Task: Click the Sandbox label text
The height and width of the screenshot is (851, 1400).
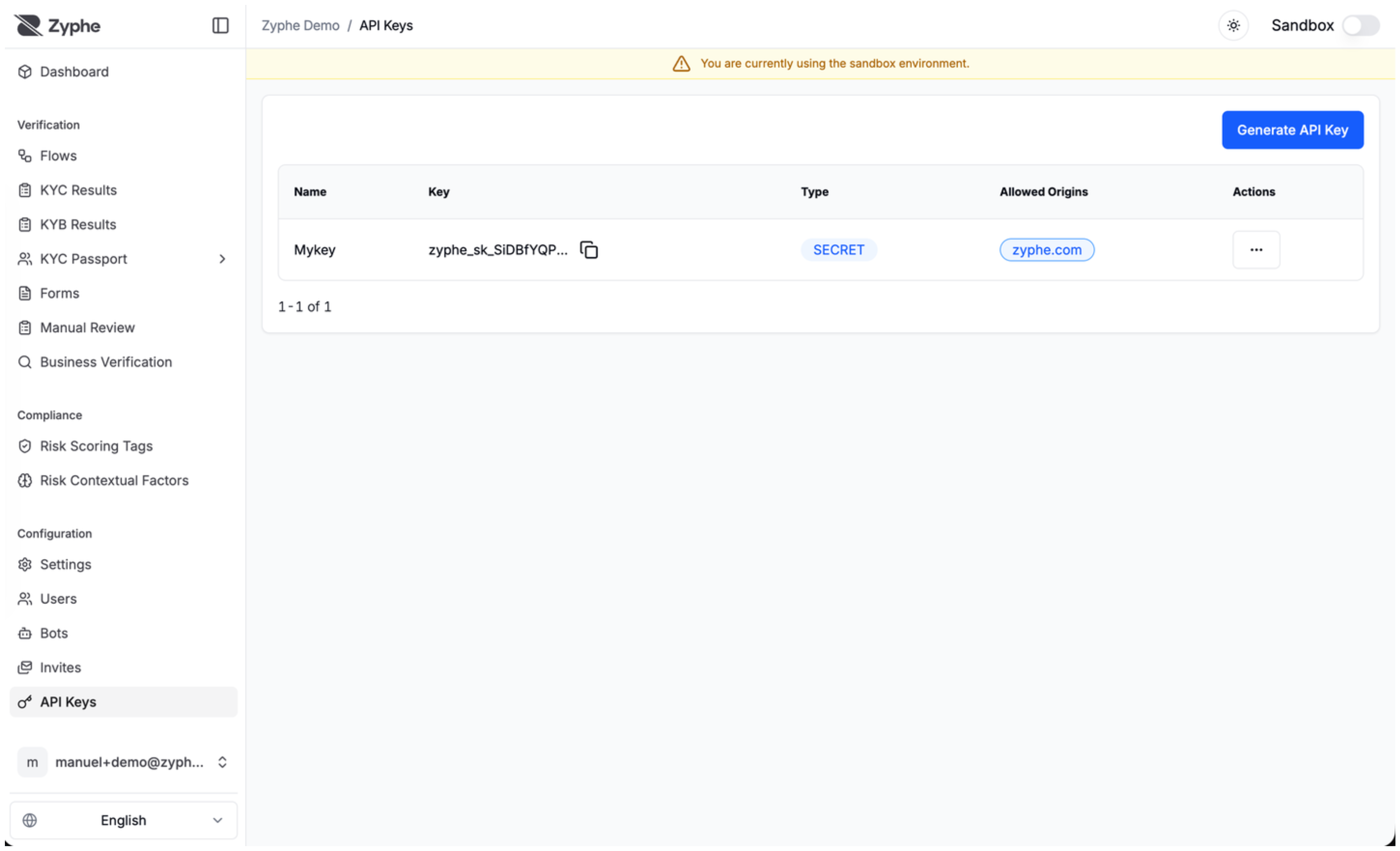Action: (1302, 25)
